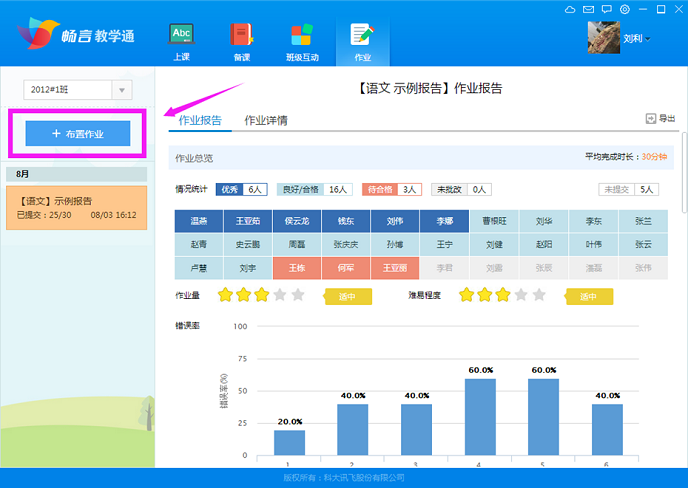688x488 pixels.
Task: Select the 作业报告 tab
Action: (x=199, y=121)
